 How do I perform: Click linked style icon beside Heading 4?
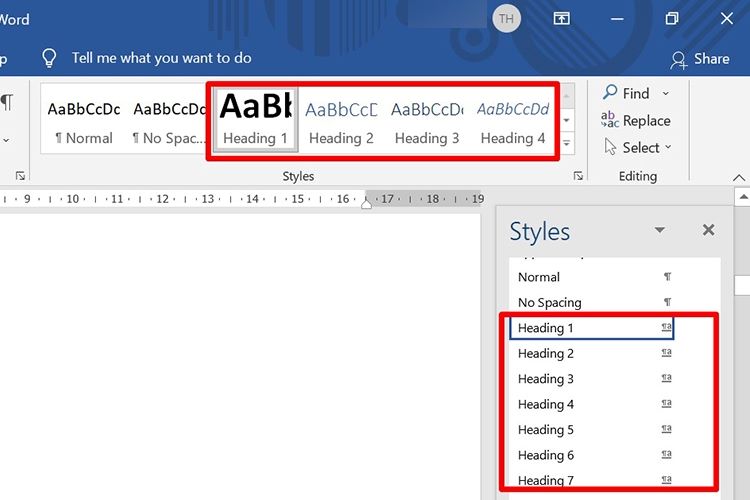[666, 403]
